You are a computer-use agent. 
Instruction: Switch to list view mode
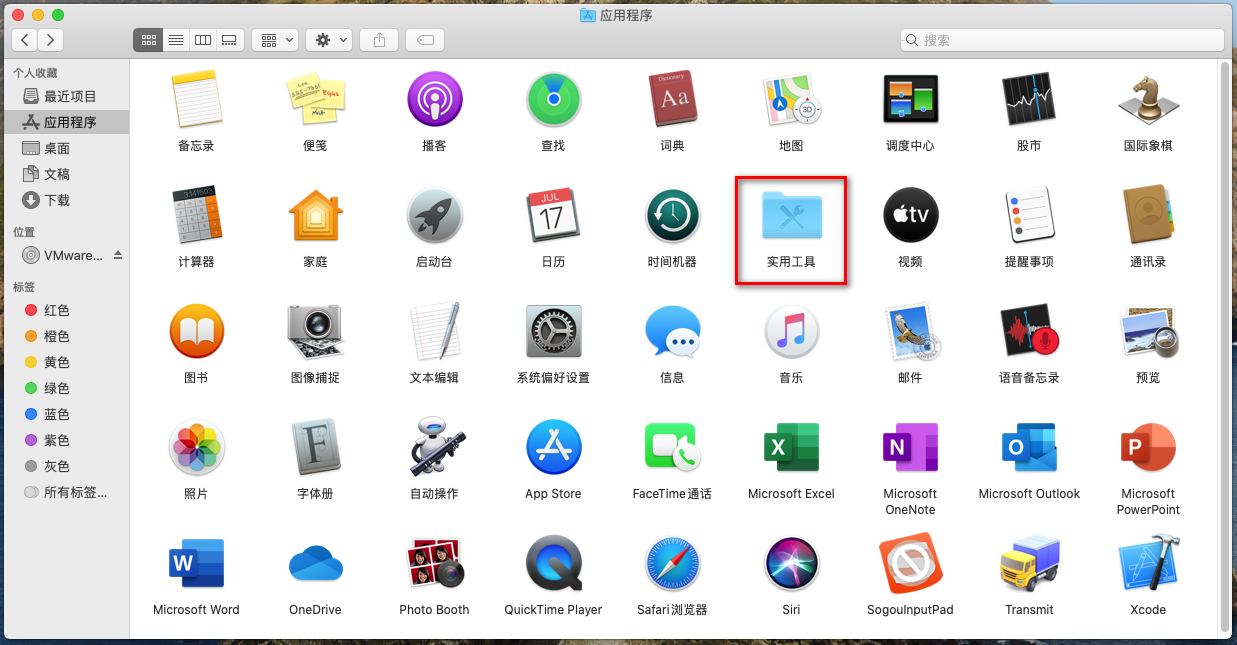(175, 40)
